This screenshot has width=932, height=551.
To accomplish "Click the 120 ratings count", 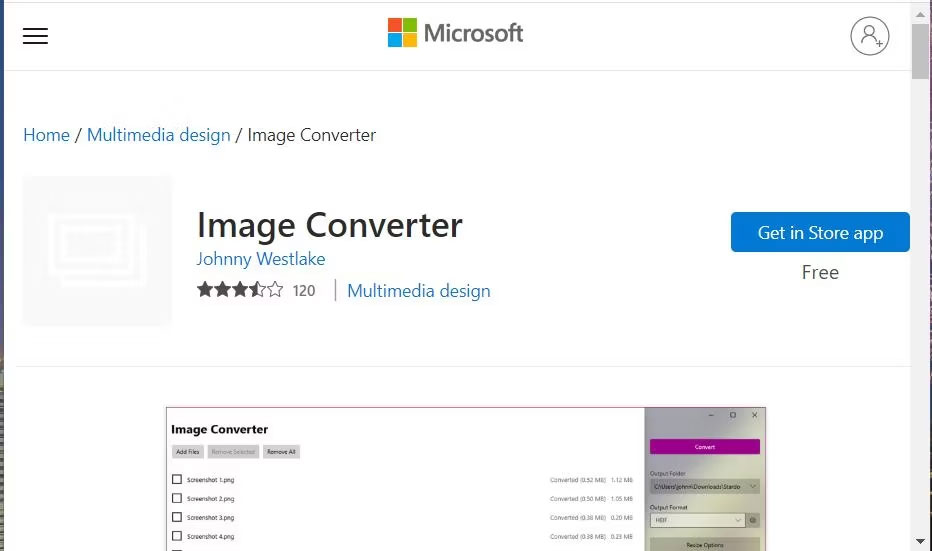I will pos(304,291).
